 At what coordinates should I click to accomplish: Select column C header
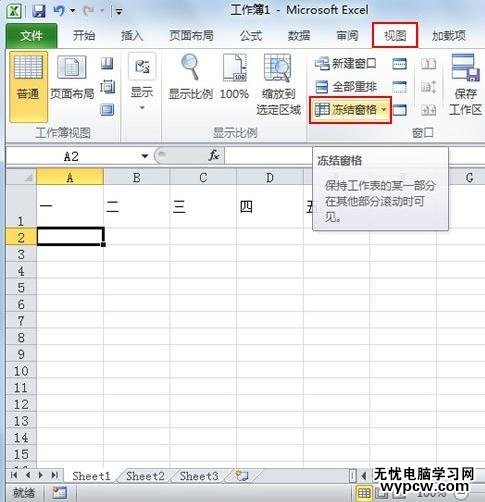(x=203, y=177)
